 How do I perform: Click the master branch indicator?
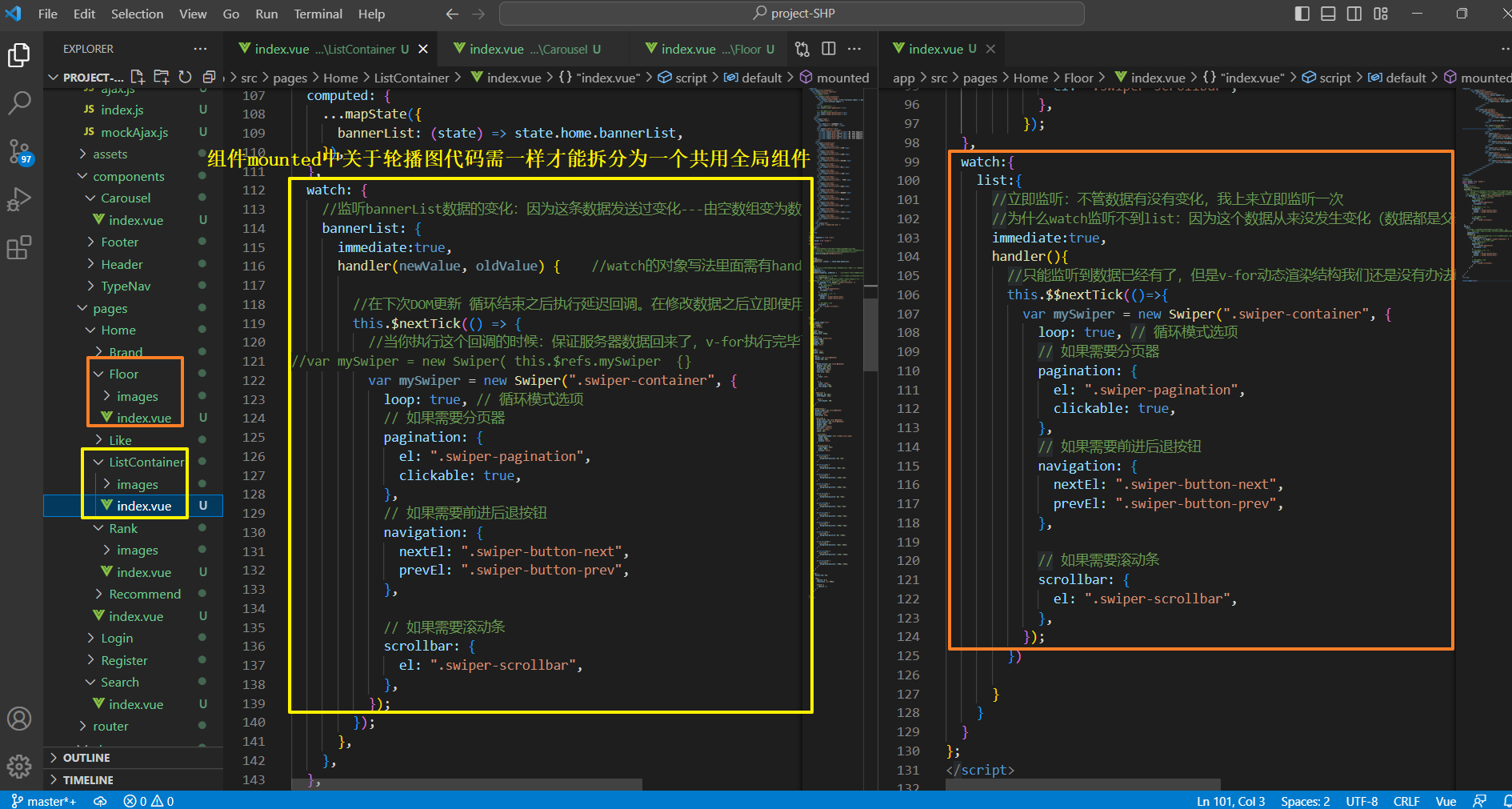click(44, 800)
